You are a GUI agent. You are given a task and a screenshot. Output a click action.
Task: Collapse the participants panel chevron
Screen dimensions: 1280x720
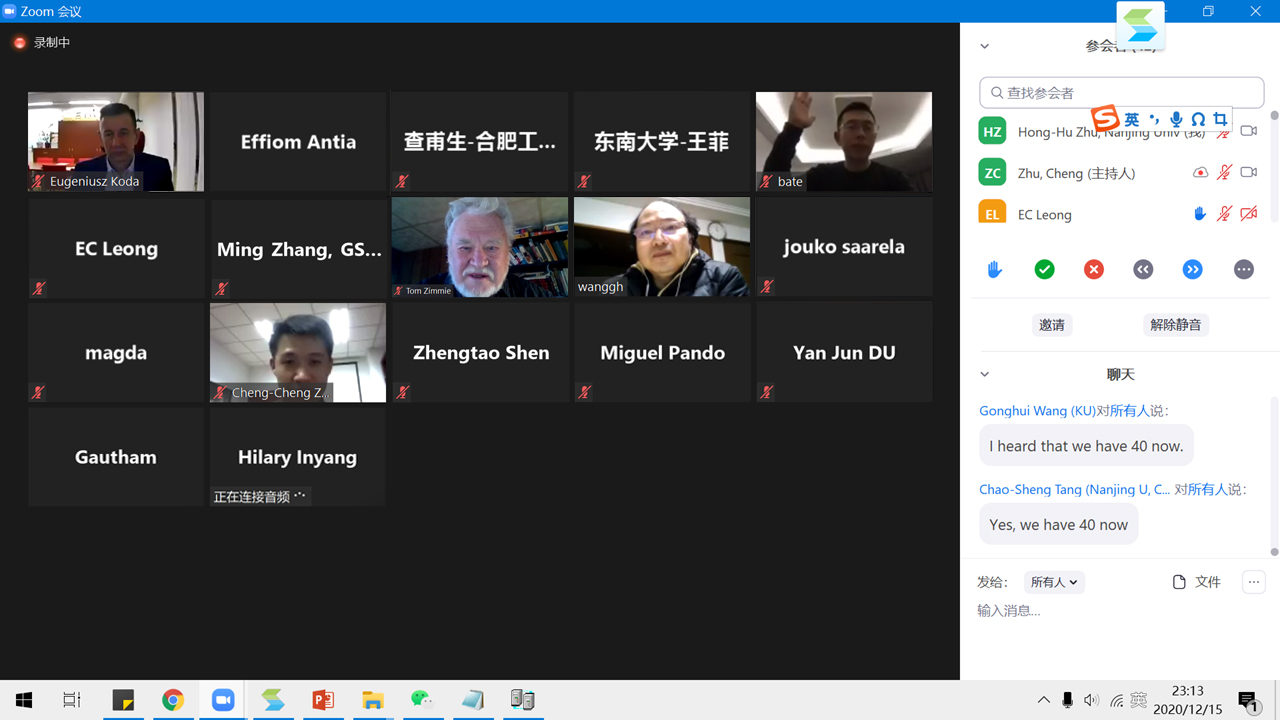(x=984, y=46)
